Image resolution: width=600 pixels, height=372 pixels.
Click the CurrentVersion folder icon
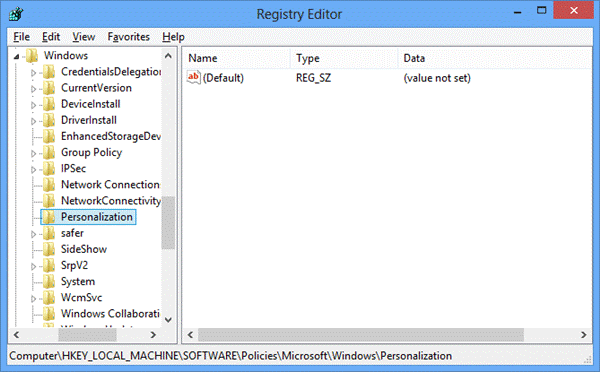pyautogui.click(x=49, y=88)
